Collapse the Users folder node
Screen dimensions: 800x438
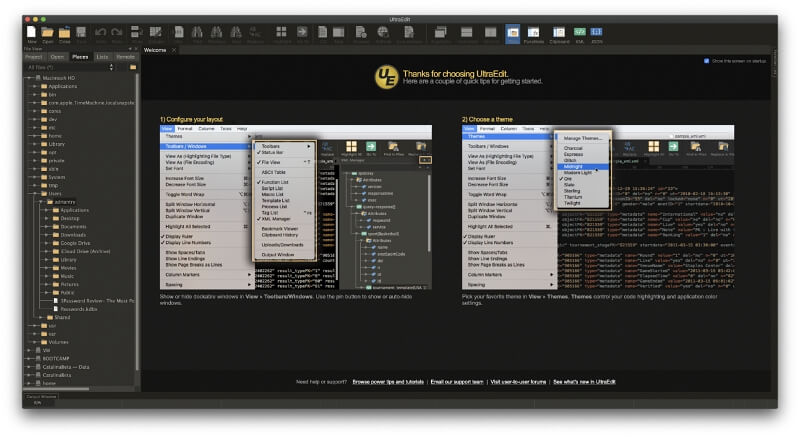point(36,193)
